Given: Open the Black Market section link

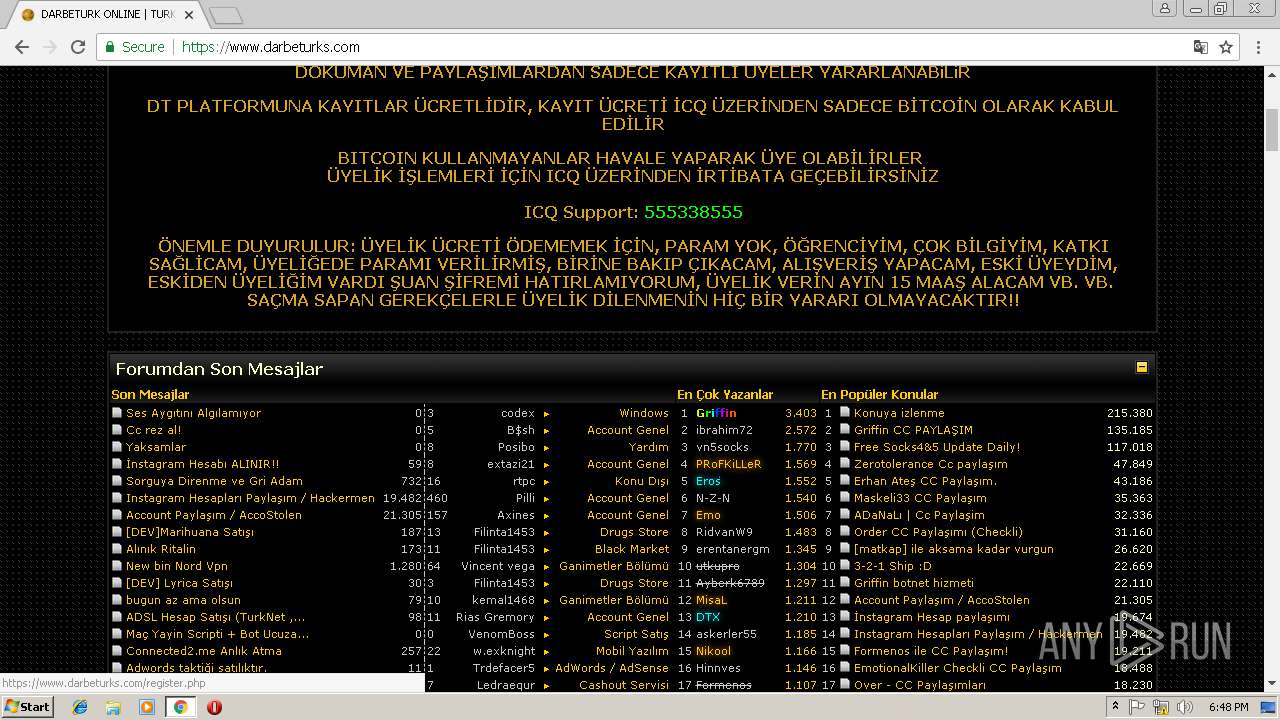Looking at the screenshot, I should pos(632,549).
